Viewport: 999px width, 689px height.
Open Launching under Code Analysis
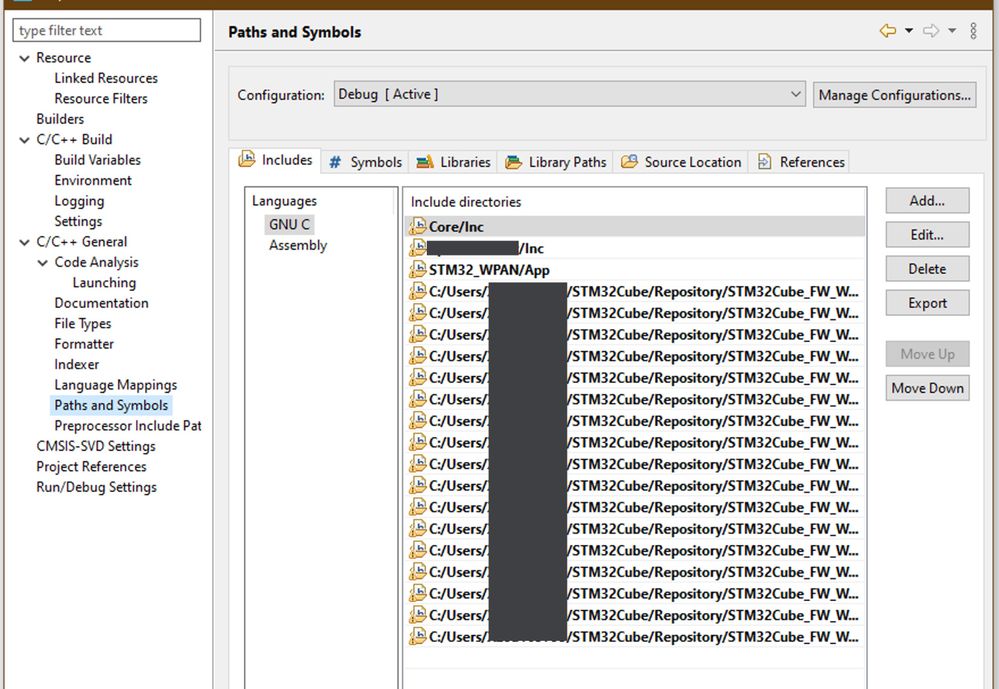point(104,282)
